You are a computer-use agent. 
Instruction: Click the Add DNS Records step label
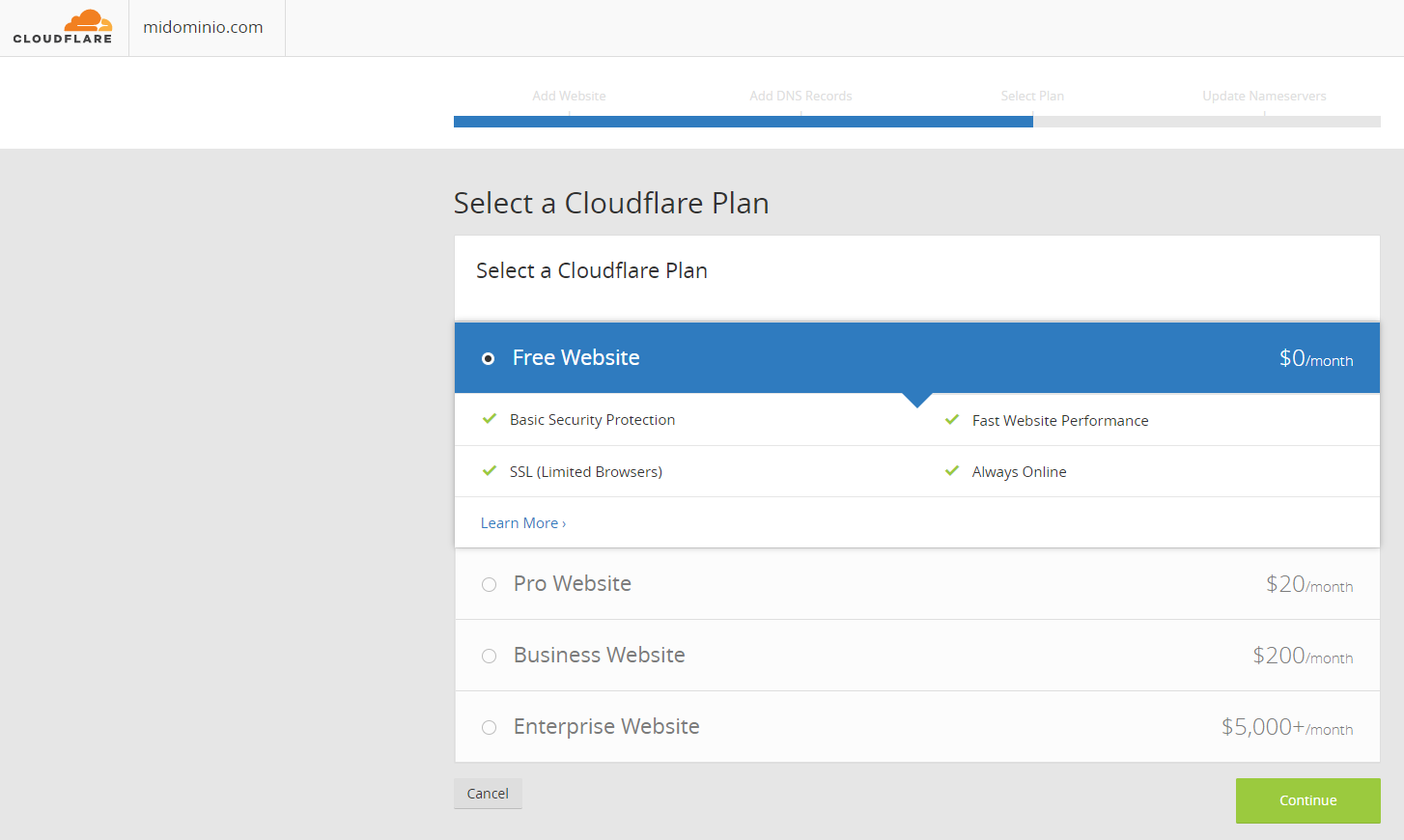(x=800, y=96)
